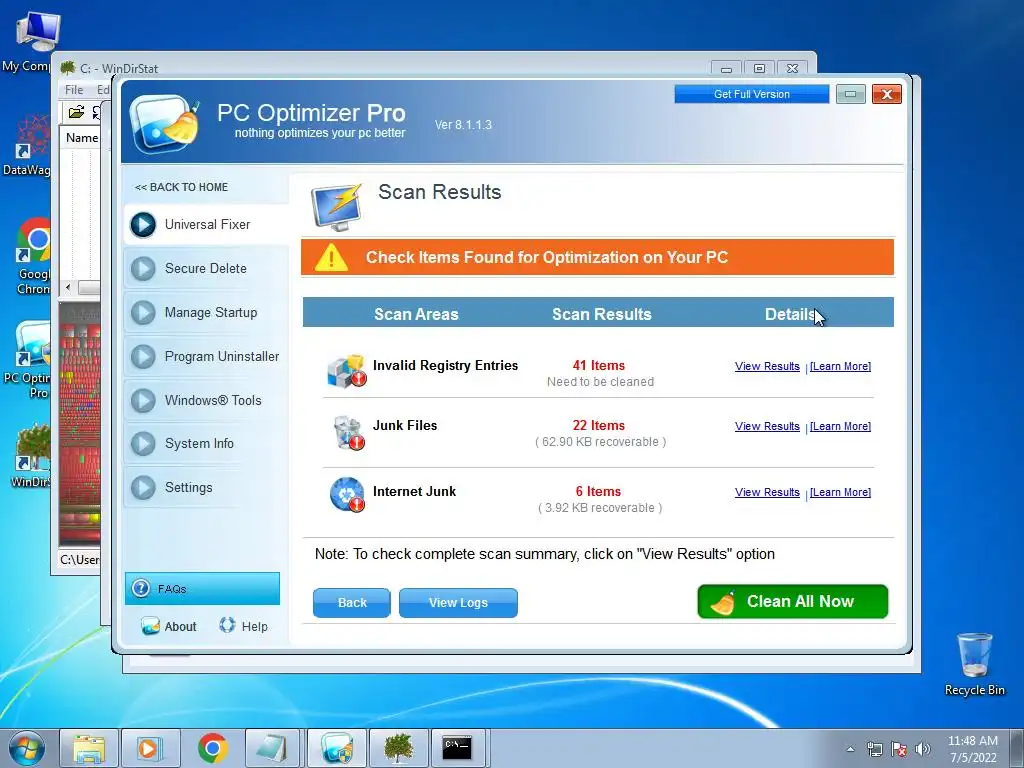Click the Help label
This screenshot has height=768, width=1024.
(x=255, y=627)
